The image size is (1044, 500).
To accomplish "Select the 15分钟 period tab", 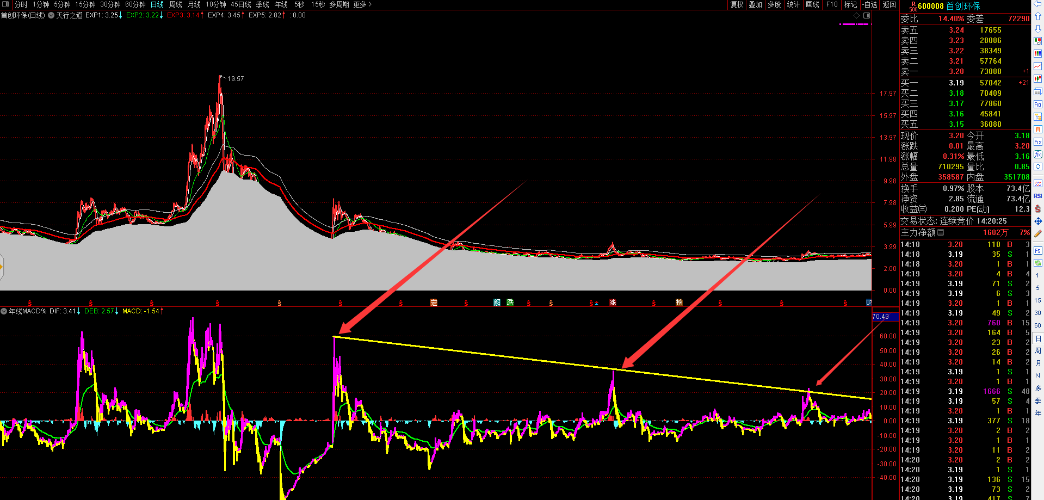I will [85, 5].
